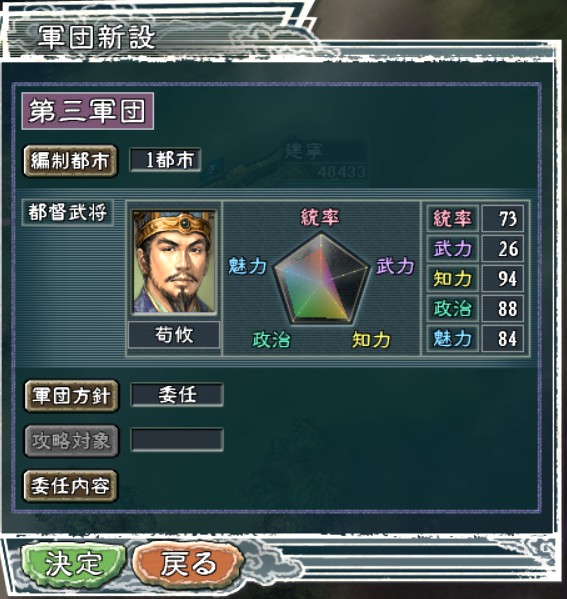Click the 第三軍団 corps name header

coord(88,111)
